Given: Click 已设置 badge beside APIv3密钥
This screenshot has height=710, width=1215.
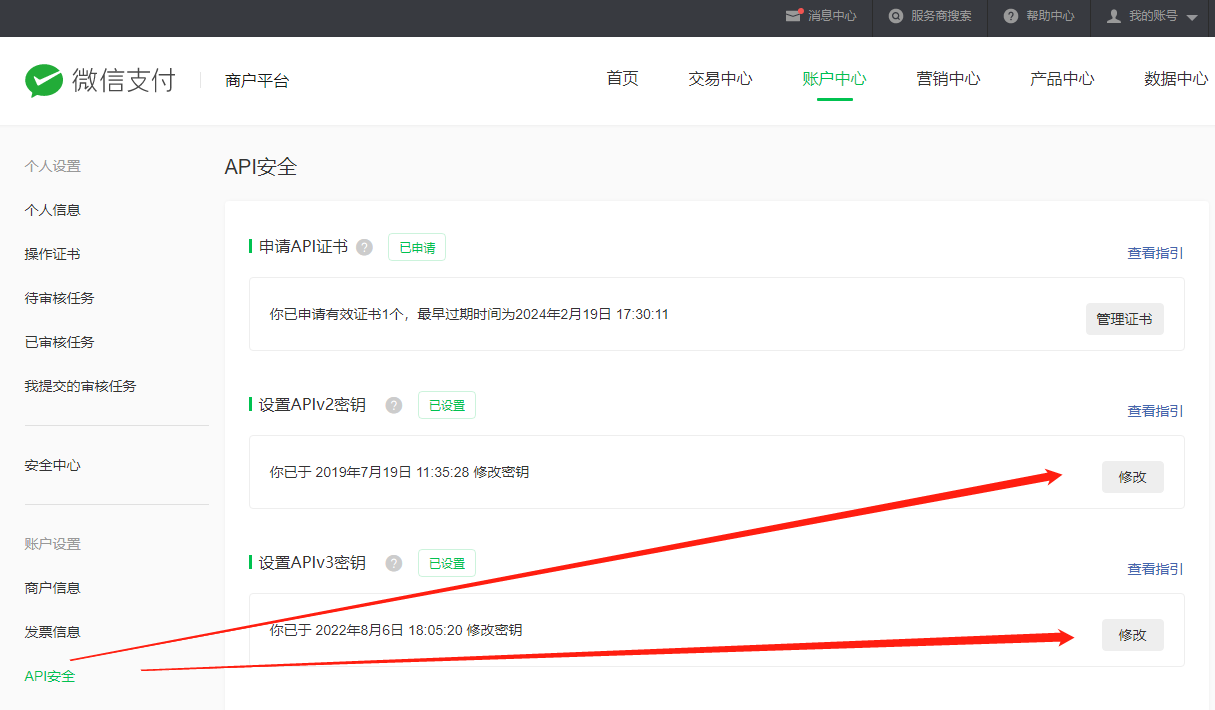Looking at the screenshot, I should (x=447, y=563).
